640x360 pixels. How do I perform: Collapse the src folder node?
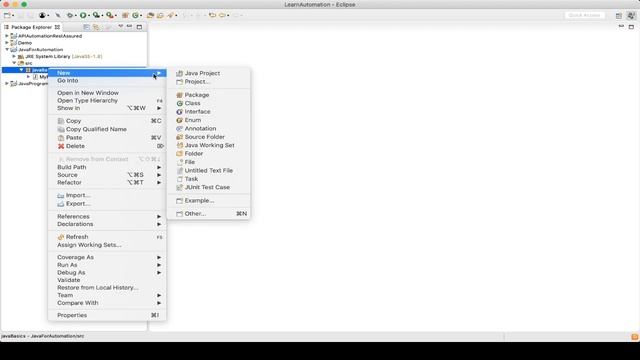(x=14, y=63)
